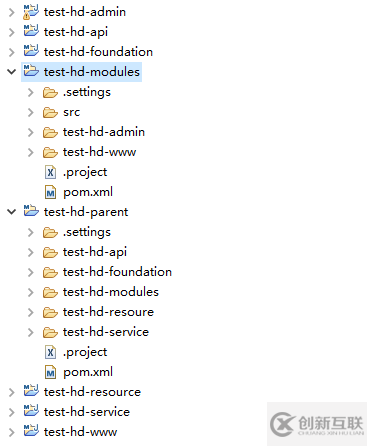The height and width of the screenshot is (446, 367).
Task: Click the test-hd-resoure folder icon
Action: click(x=50, y=312)
